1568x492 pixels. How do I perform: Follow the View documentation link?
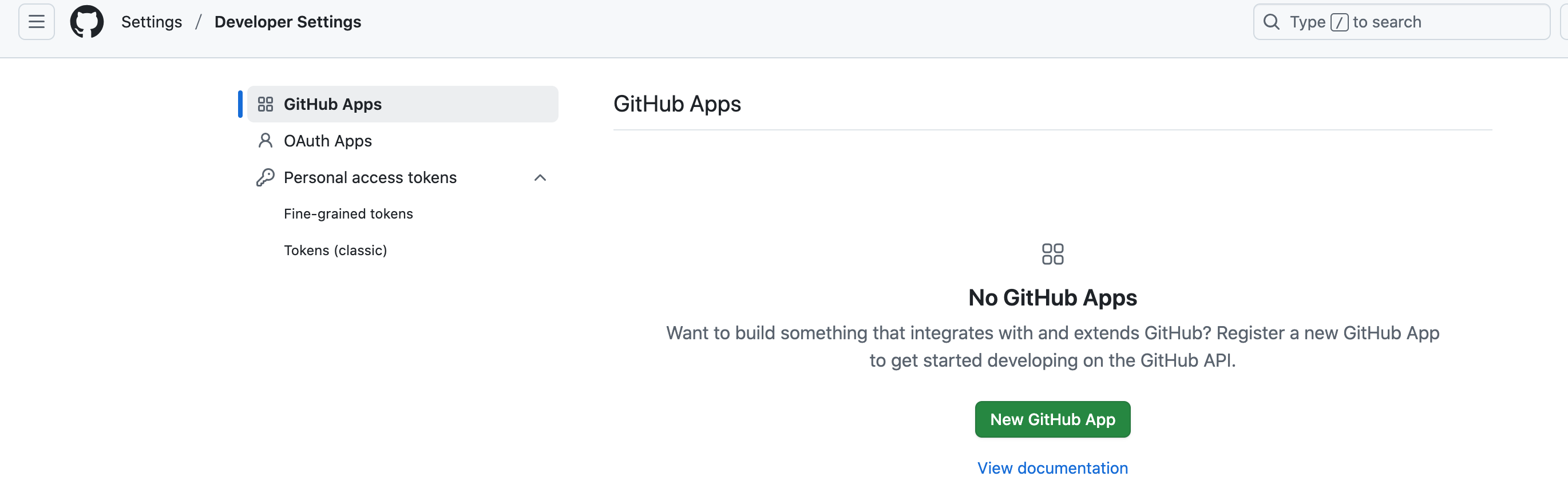(1052, 467)
